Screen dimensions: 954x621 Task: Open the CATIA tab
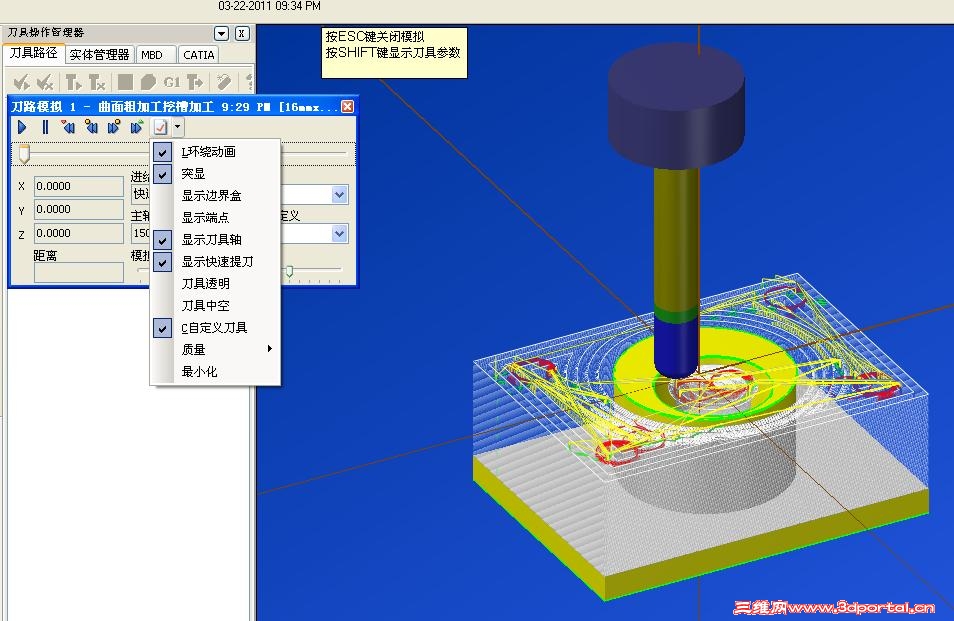(198, 55)
